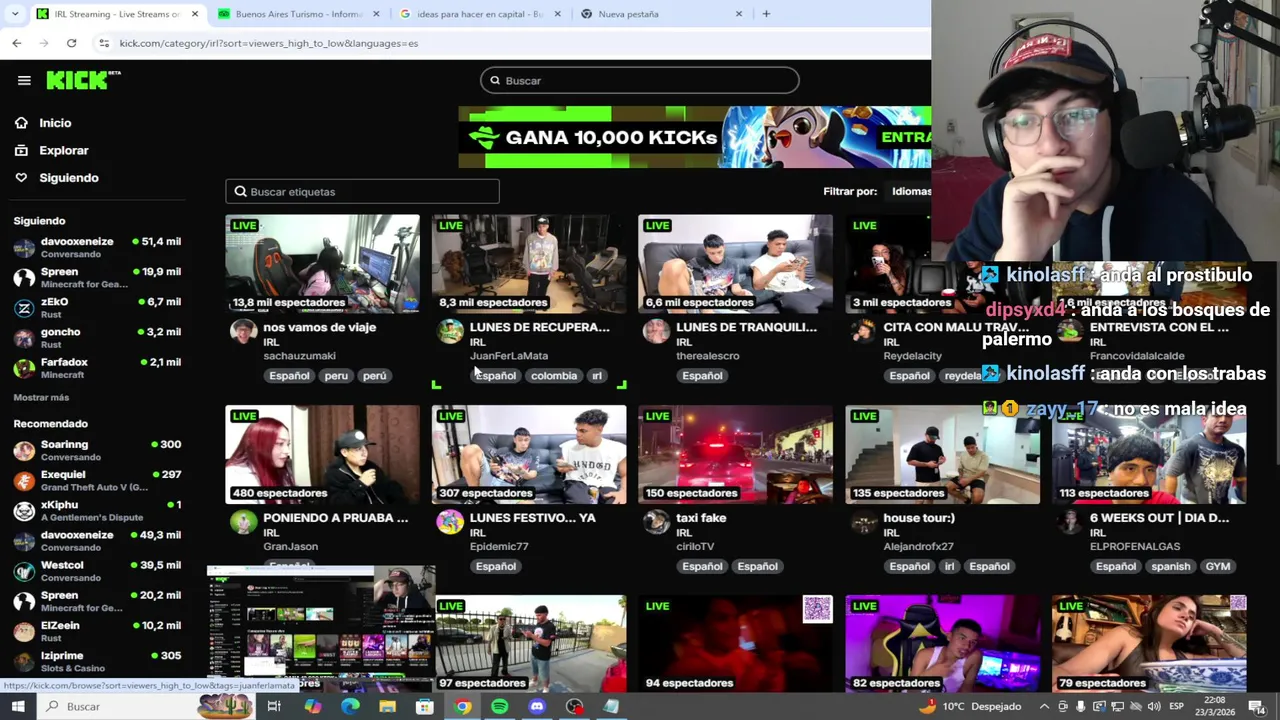The width and height of the screenshot is (1280, 720).
Task: Open stream thumbnail with 8,3 mil espectadores
Action: point(529,264)
